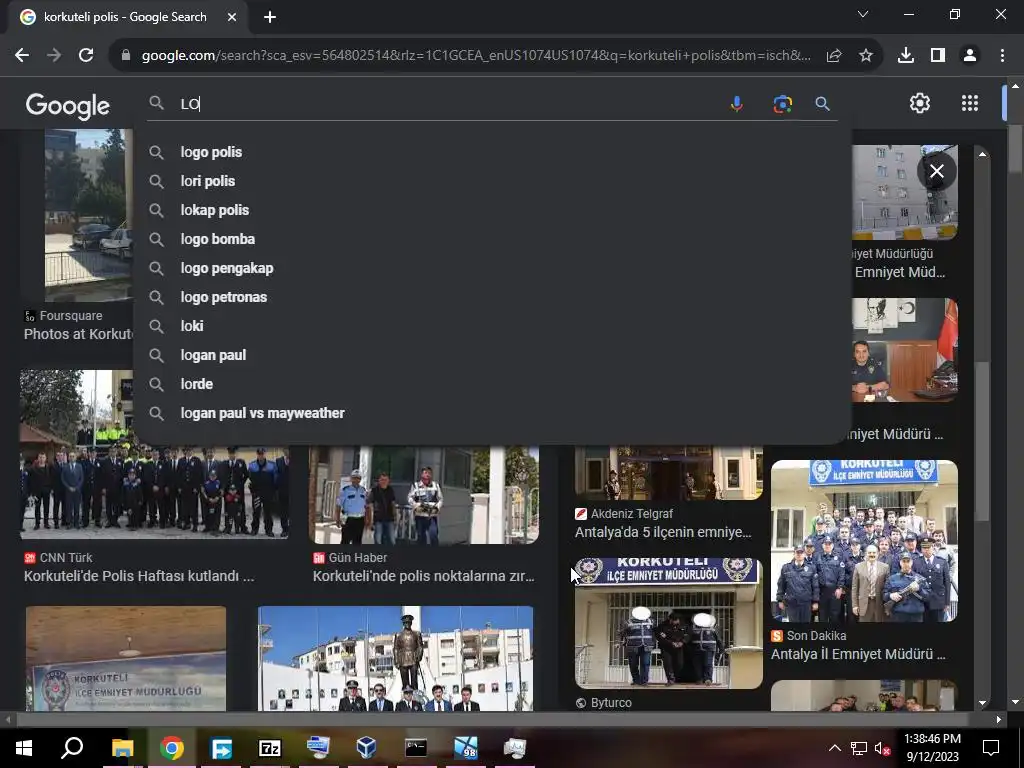Choose suggestion "lokap polis"
Screen dimensions: 1024x768
[492, 210]
